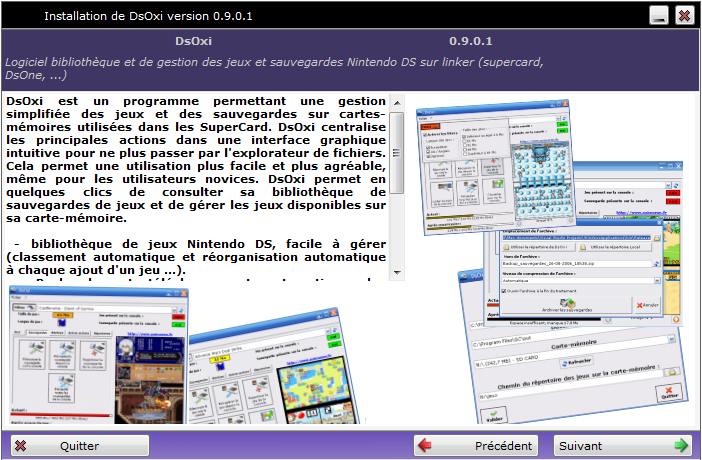Click the description scrollbar thumb
Viewport: 702px width, 460px height.
pos(397,153)
